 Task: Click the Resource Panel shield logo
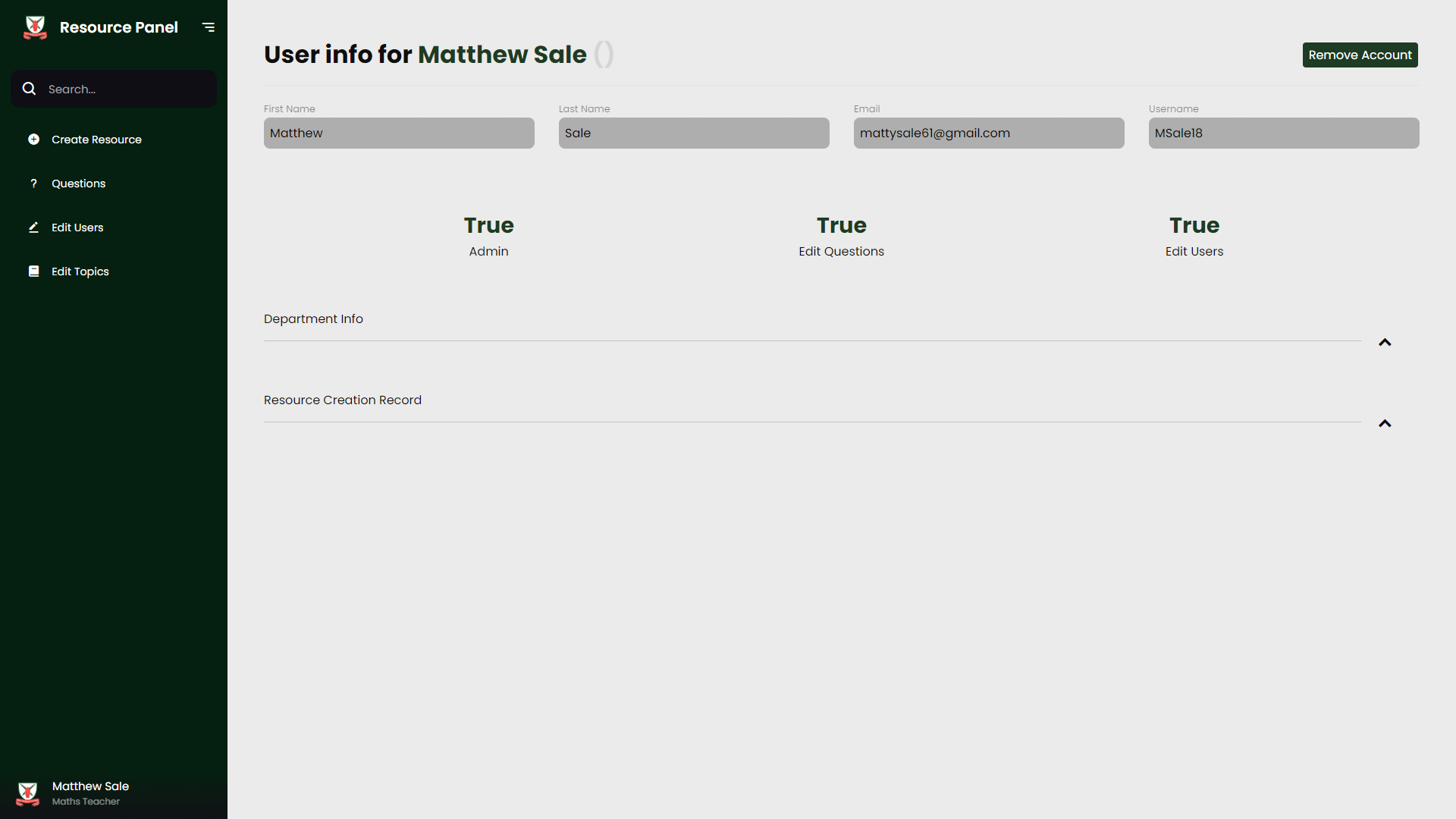(x=35, y=27)
